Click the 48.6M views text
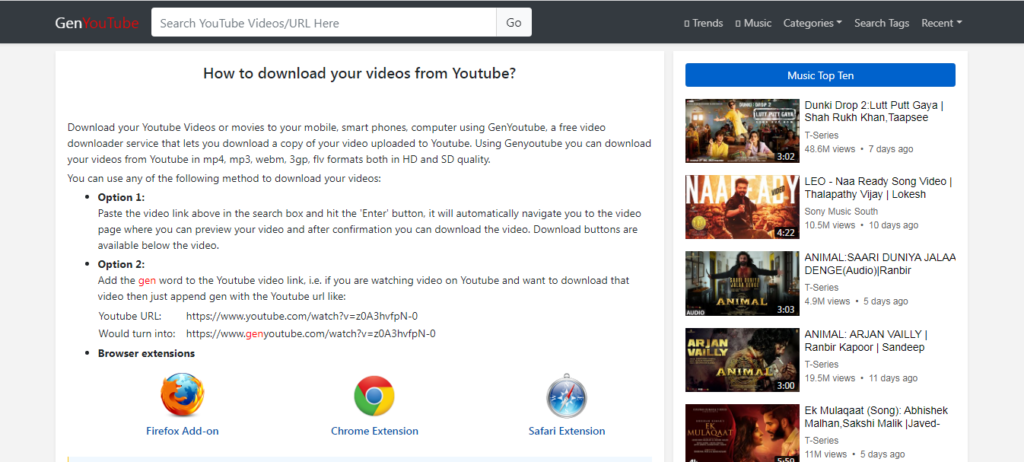This screenshot has width=1024, height=462. coord(829,149)
